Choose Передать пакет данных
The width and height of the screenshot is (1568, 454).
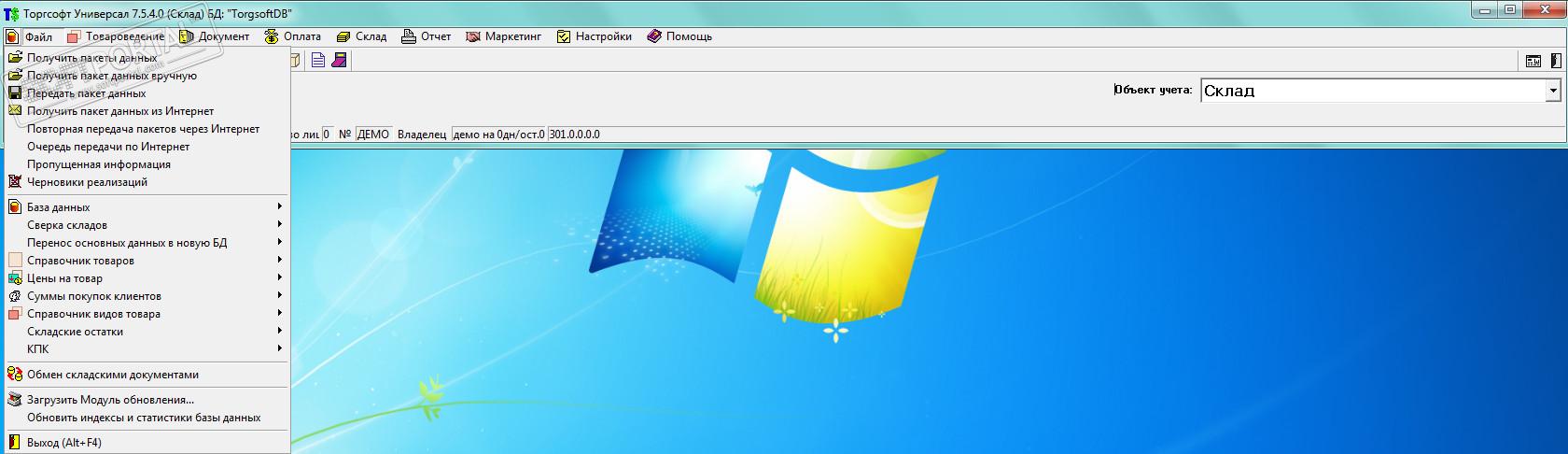click(147, 93)
